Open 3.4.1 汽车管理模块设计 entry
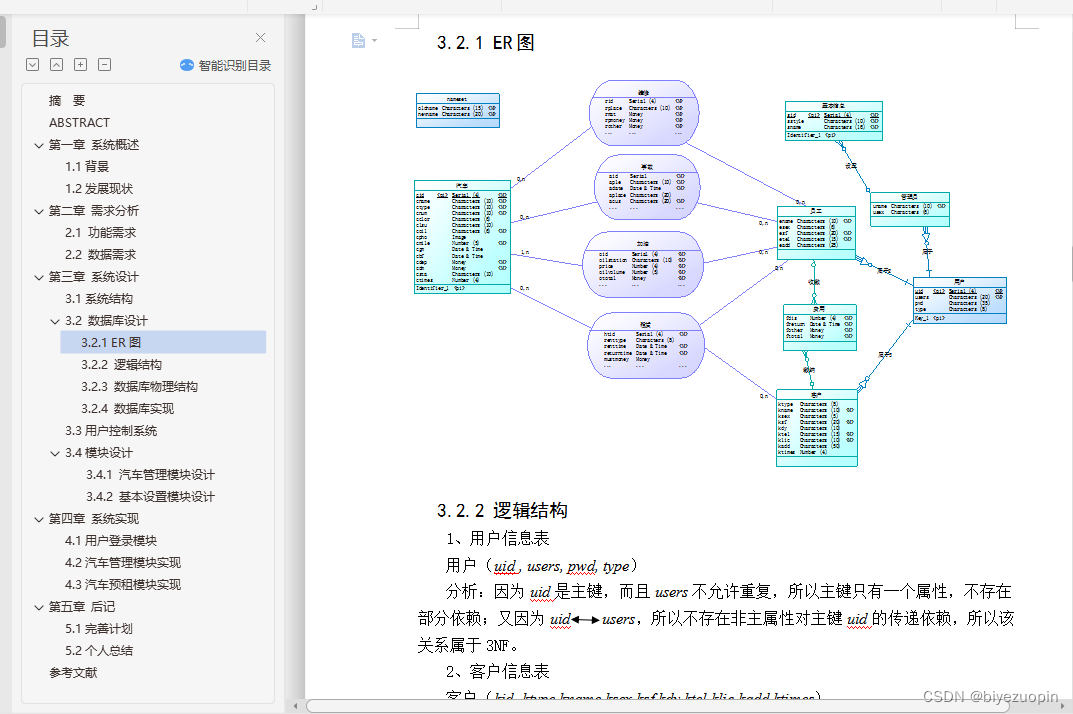 [151, 474]
